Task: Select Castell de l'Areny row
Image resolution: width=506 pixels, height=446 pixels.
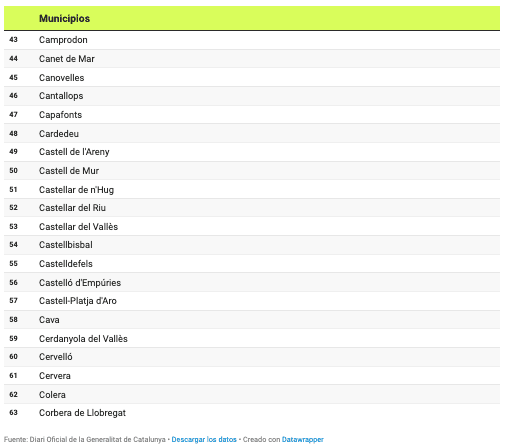Action: click(x=252, y=152)
